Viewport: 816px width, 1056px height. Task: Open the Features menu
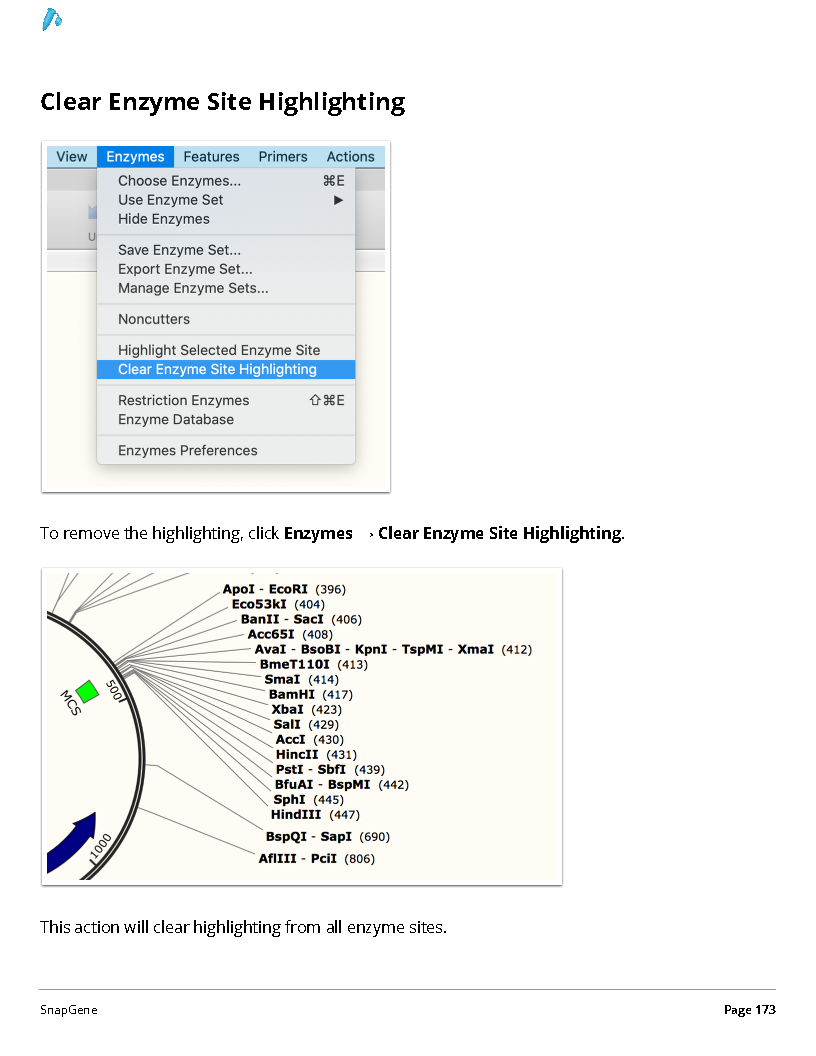coord(211,156)
